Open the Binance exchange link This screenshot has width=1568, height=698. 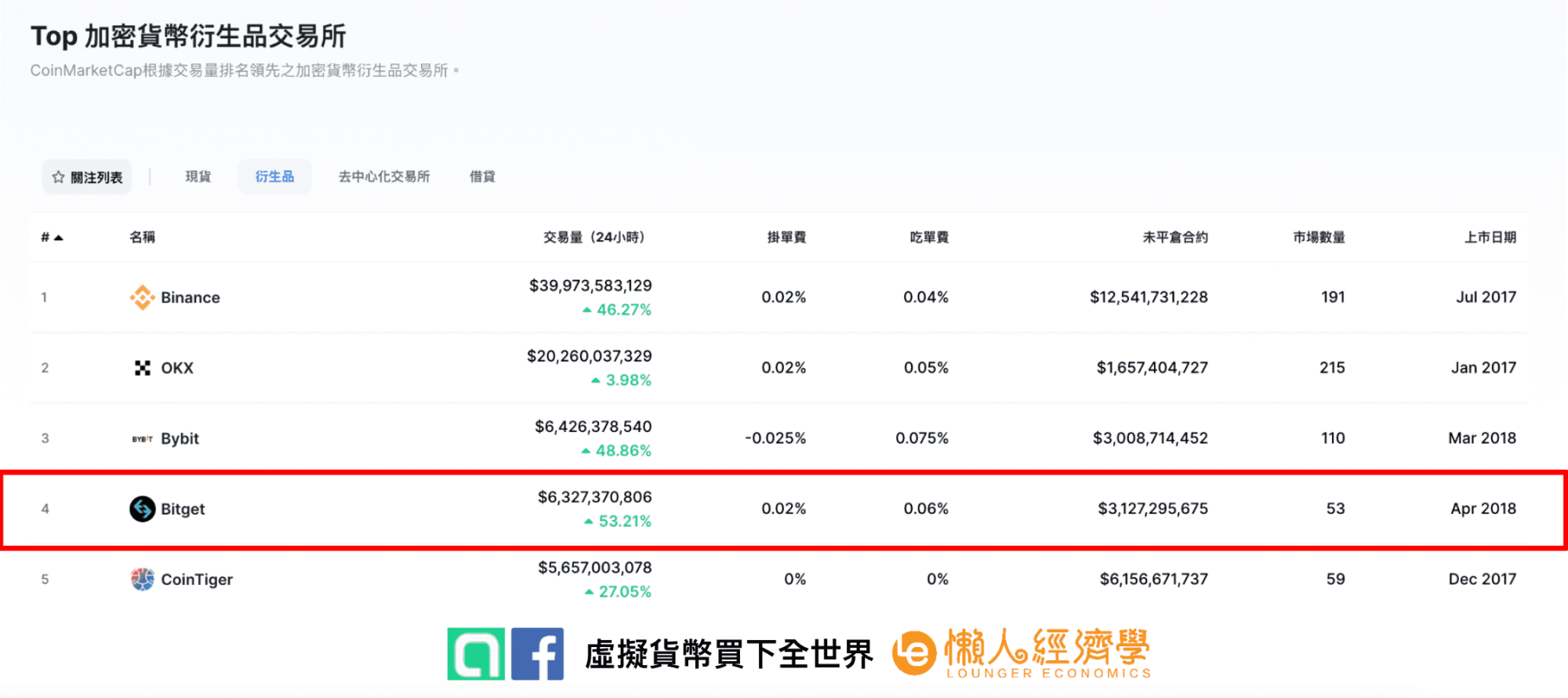(x=191, y=297)
